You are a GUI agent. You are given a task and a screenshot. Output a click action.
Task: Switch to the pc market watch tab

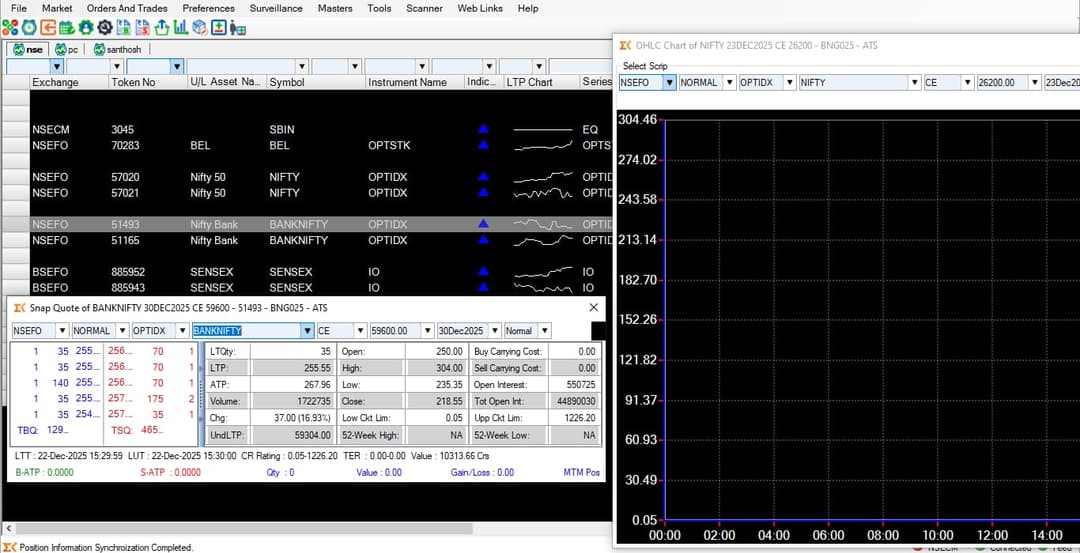coord(67,50)
